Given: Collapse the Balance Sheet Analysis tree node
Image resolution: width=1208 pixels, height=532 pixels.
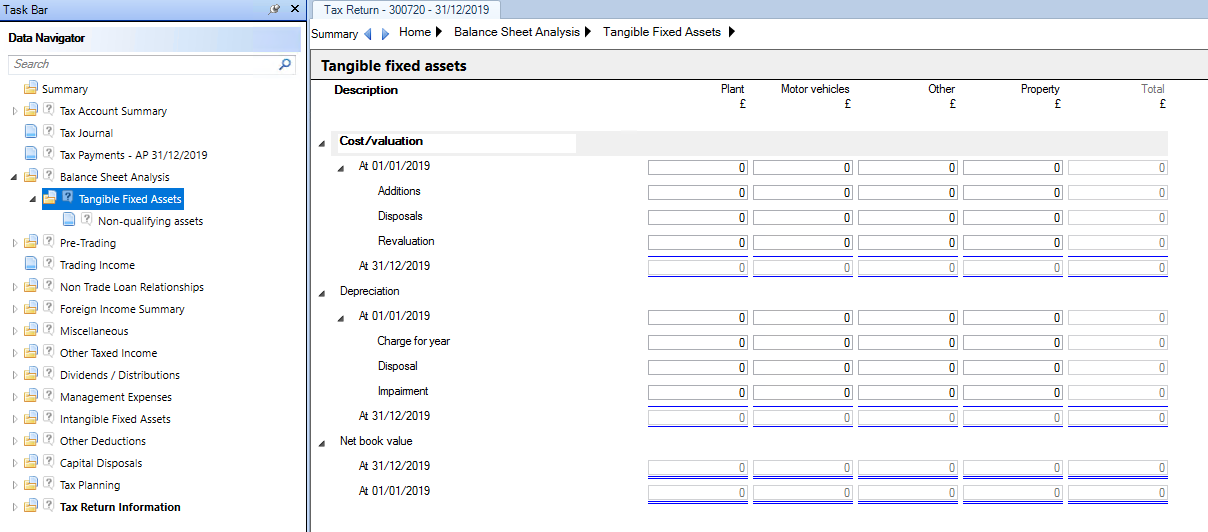Looking at the screenshot, I should click(x=14, y=178).
